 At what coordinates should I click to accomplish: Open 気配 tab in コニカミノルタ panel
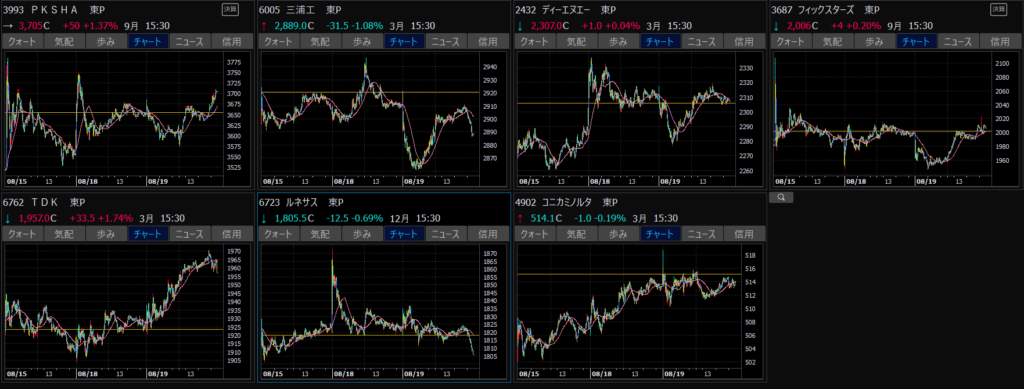coord(577,234)
